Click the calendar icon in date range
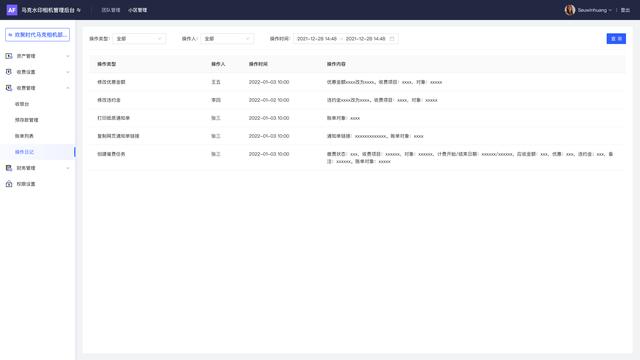This screenshot has width=640, height=360. [x=392, y=39]
